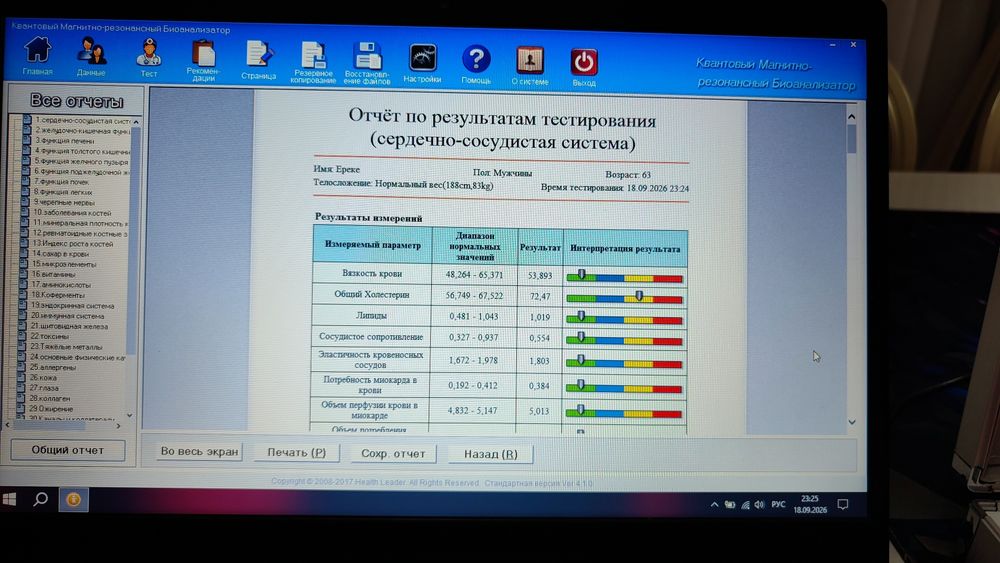Select report 25.аллергены
This screenshot has height=563, width=1000.
[53, 367]
